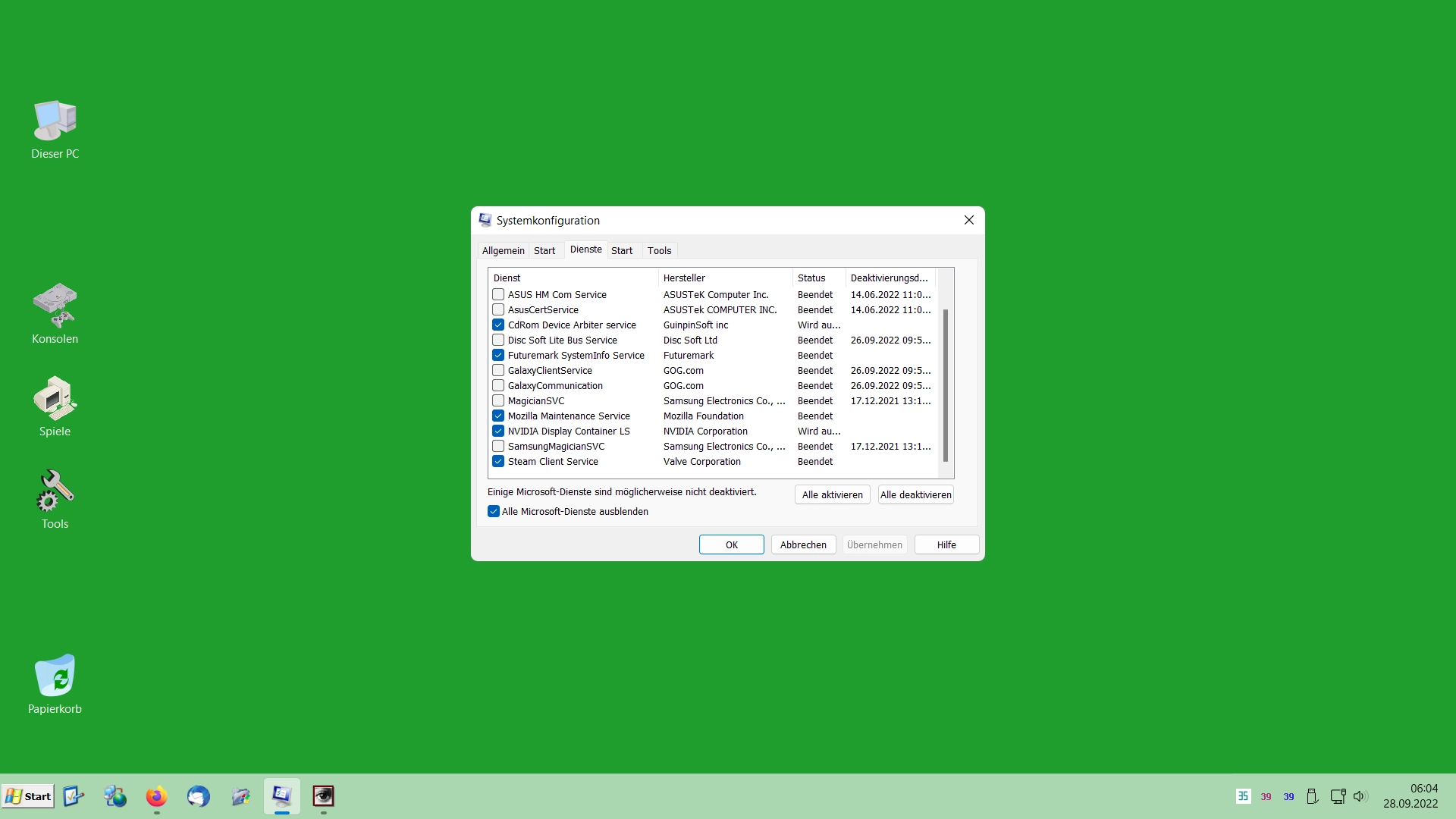Check the SamsungMagicianSVC box

click(x=498, y=447)
